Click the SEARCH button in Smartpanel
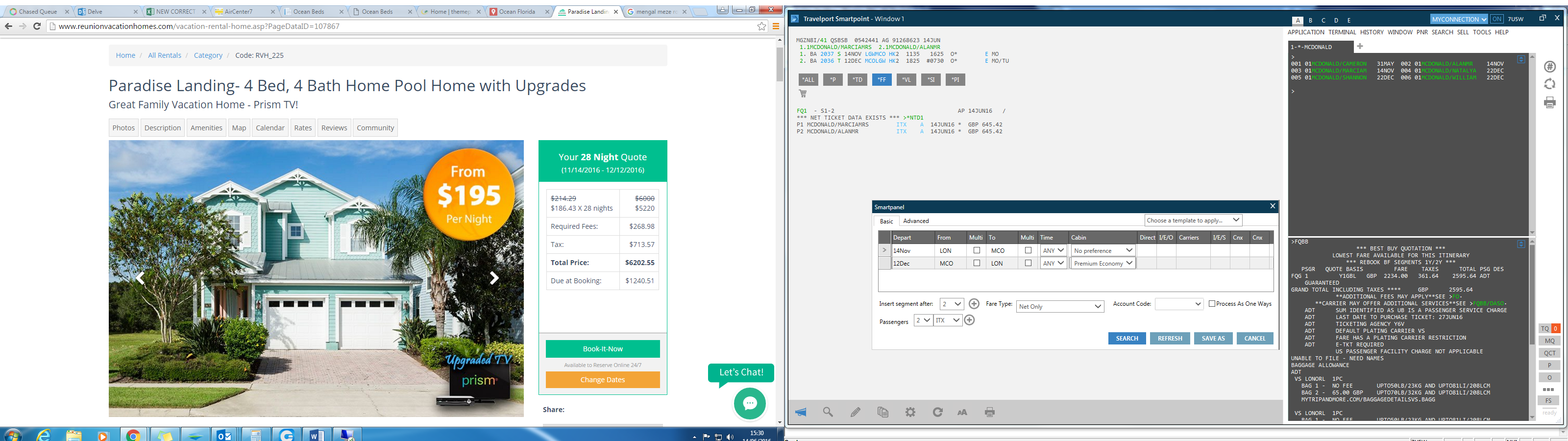1568x441 pixels. tap(1127, 339)
